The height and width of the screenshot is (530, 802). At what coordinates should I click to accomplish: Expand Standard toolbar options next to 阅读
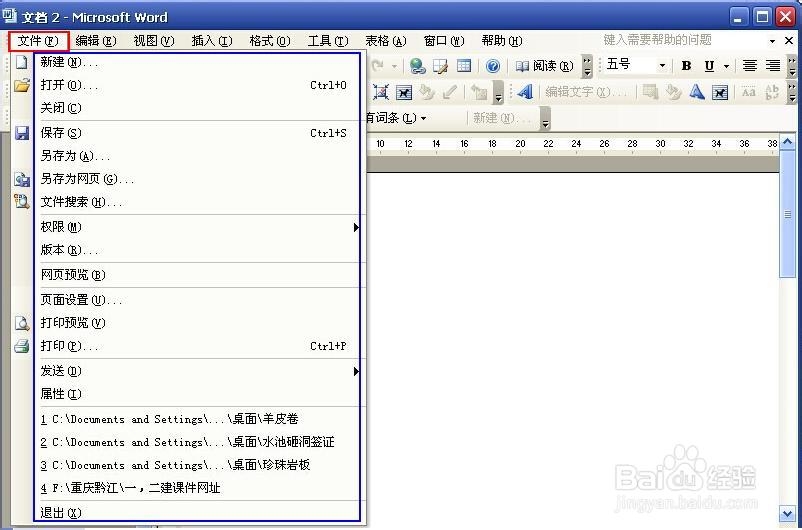click(x=587, y=66)
